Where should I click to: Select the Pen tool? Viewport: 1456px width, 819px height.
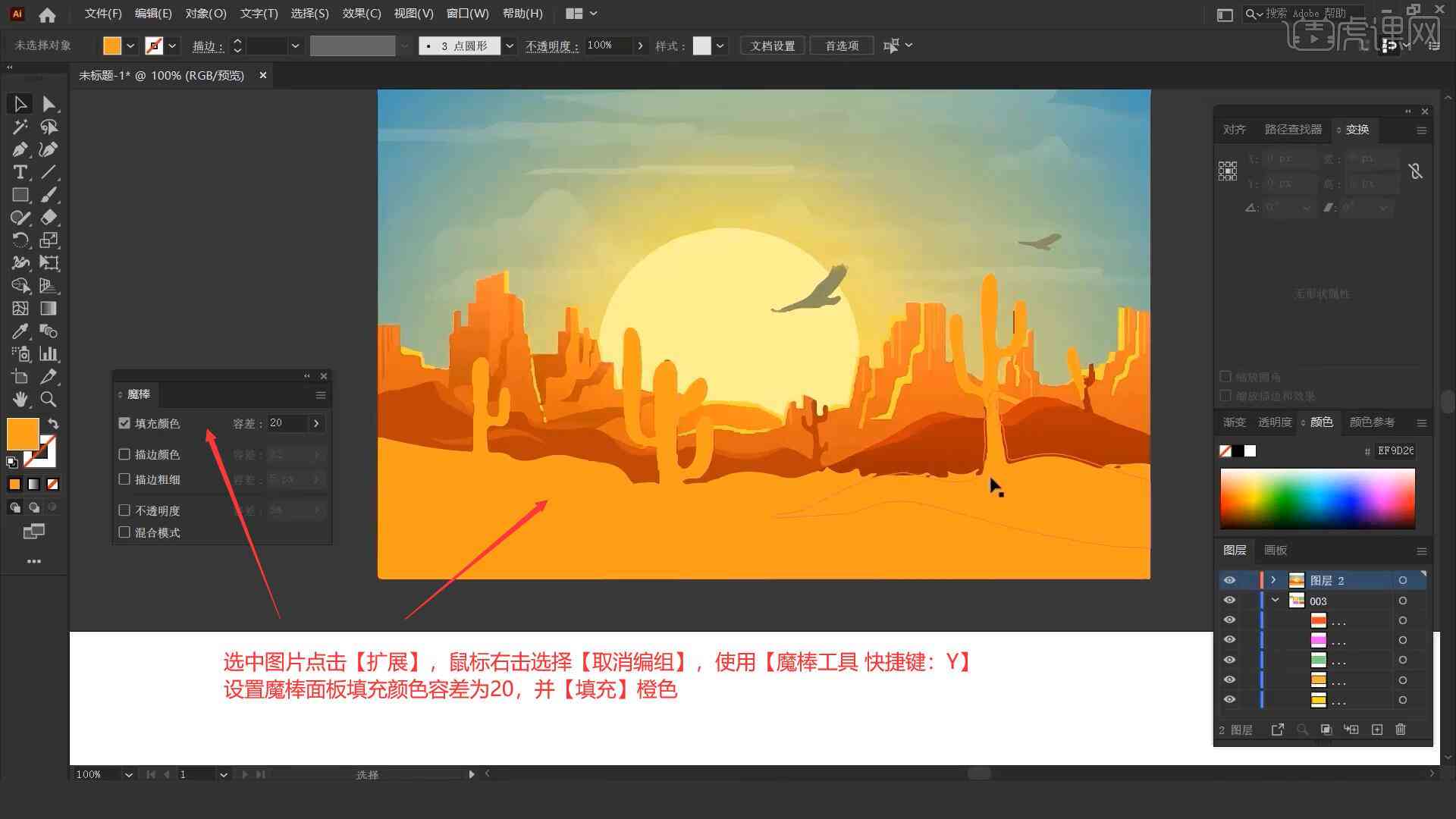click(x=19, y=149)
